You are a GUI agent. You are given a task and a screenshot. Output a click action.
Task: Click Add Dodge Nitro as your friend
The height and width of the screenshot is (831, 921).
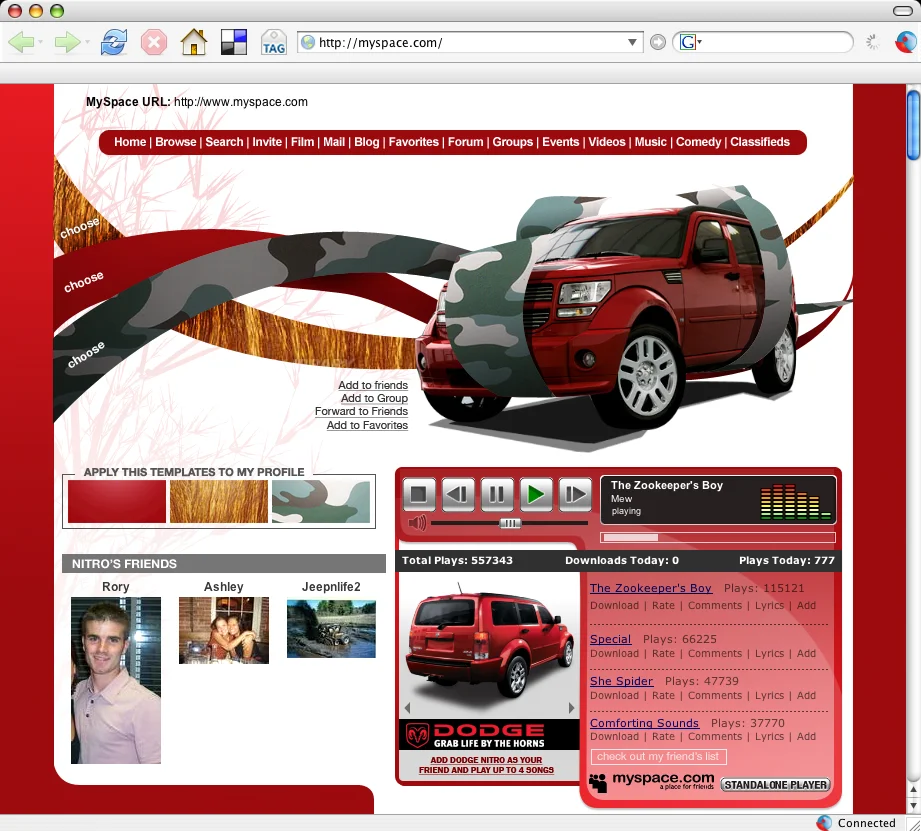point(486,765)
